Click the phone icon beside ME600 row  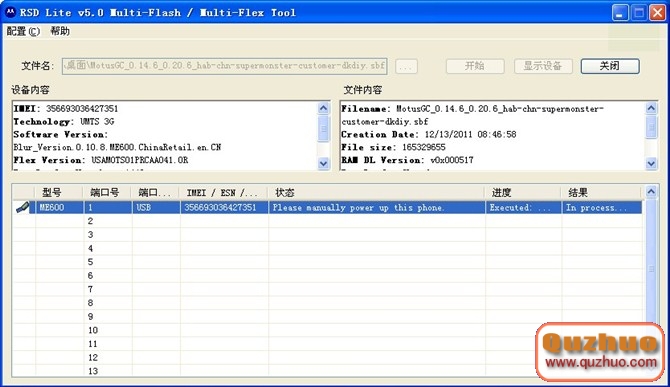pyautogui.click(x=23, y=207)
